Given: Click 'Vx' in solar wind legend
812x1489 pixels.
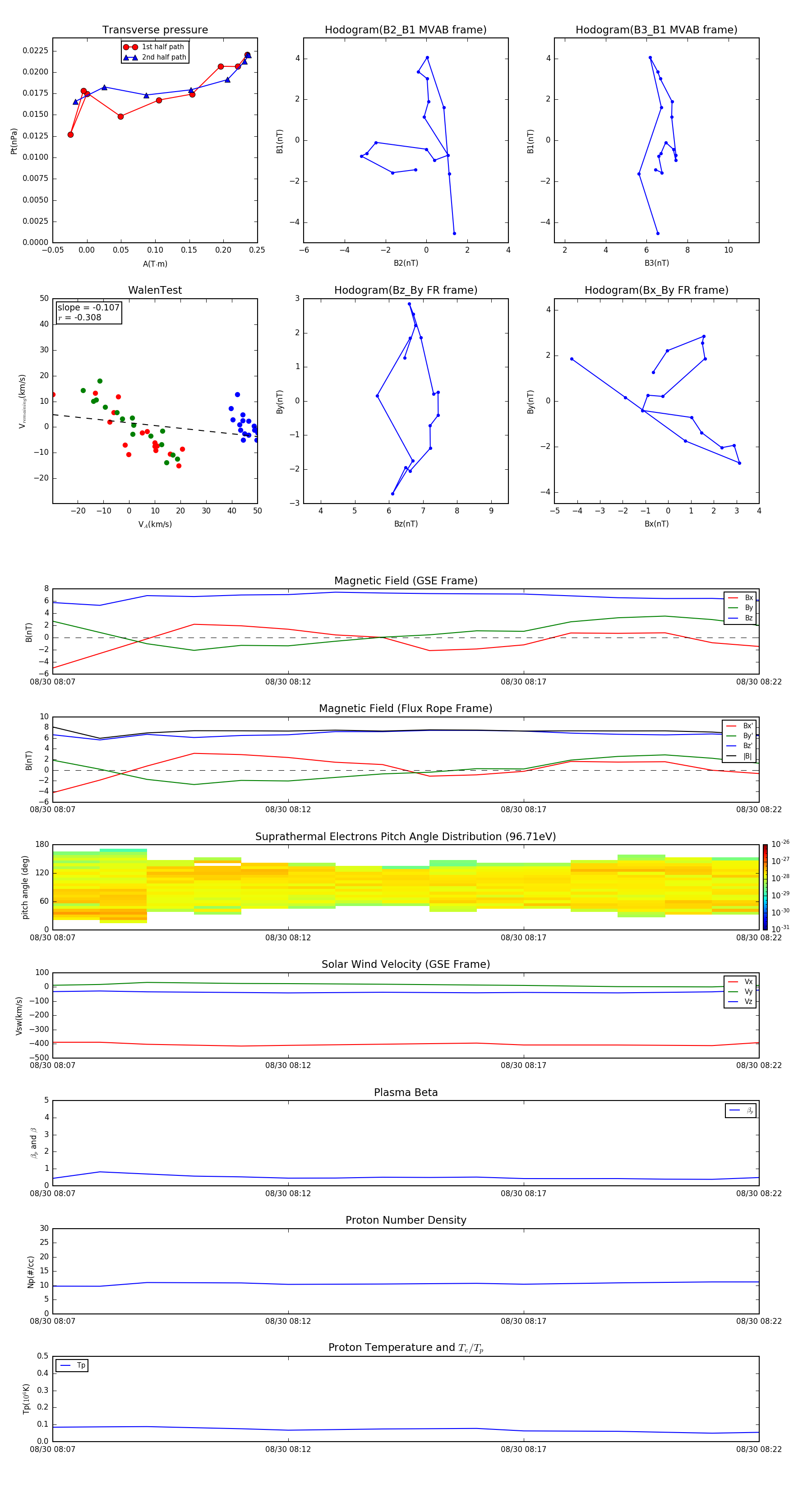Looking at the screenshot, I should click(x=741, y=981).
